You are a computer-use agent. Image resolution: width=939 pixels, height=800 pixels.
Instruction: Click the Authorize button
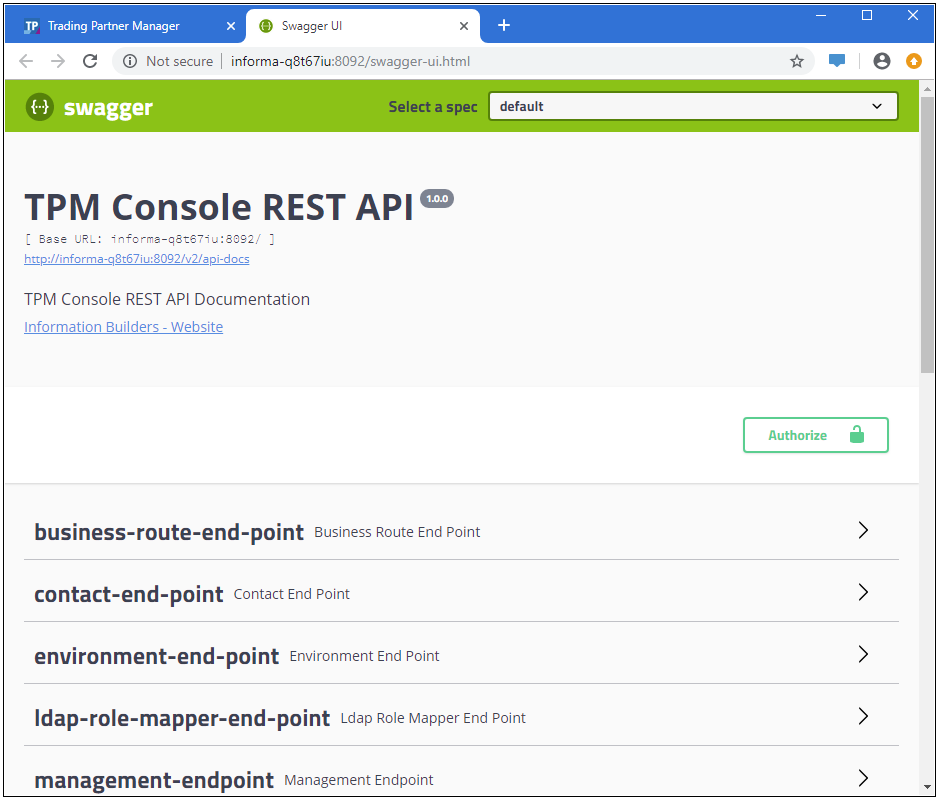[815, 435]
